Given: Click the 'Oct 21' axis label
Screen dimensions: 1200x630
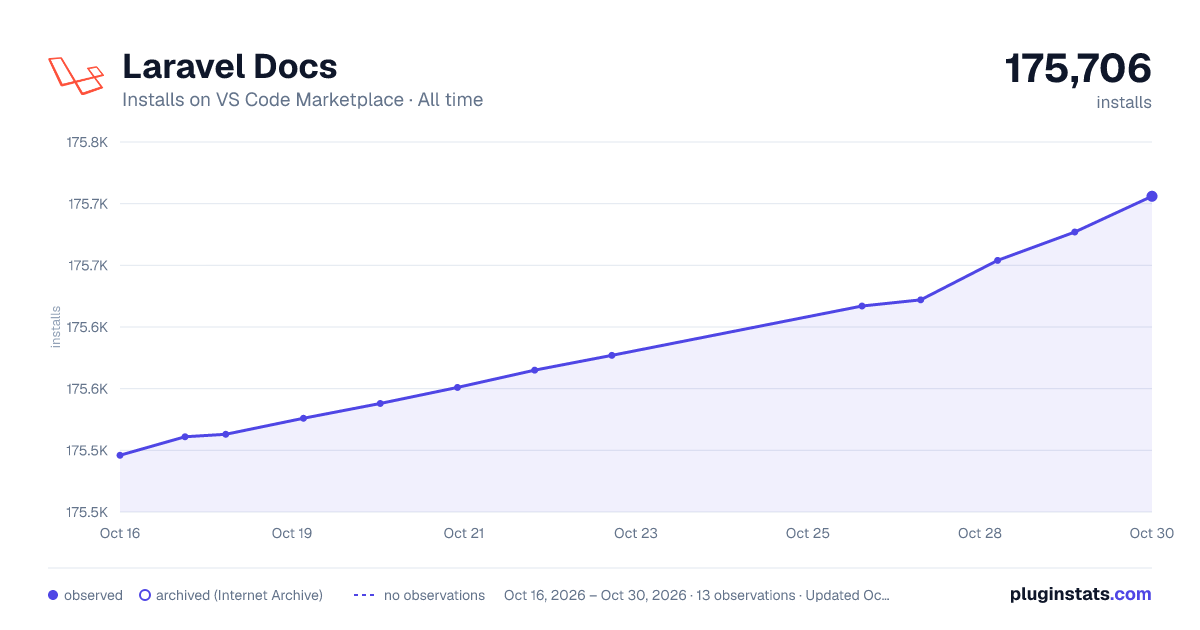Looking at the screenshot, I should 464,533.
